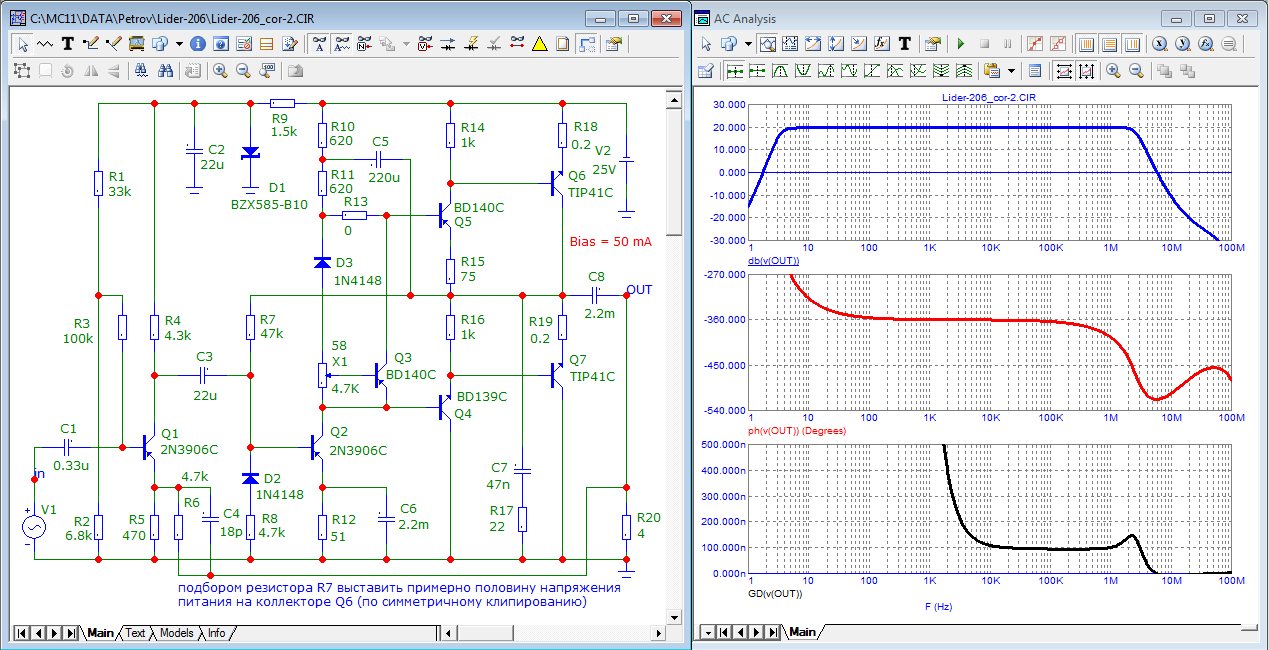Screen dimensions: 1269x650
Task: Select the Text tool in schematic toolbar
Action: coord(68,43)
